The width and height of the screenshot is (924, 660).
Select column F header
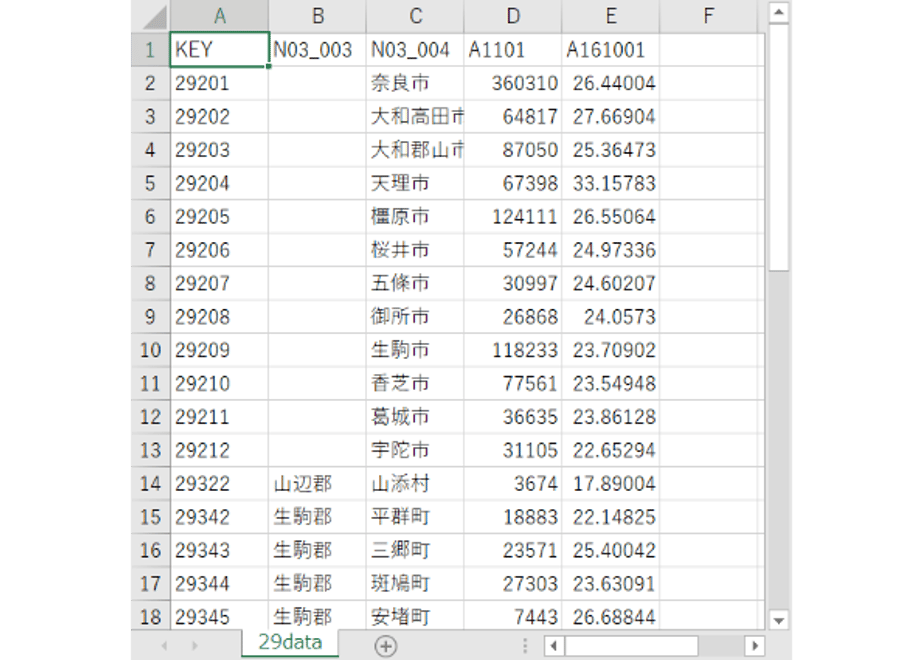coord(708,16)
